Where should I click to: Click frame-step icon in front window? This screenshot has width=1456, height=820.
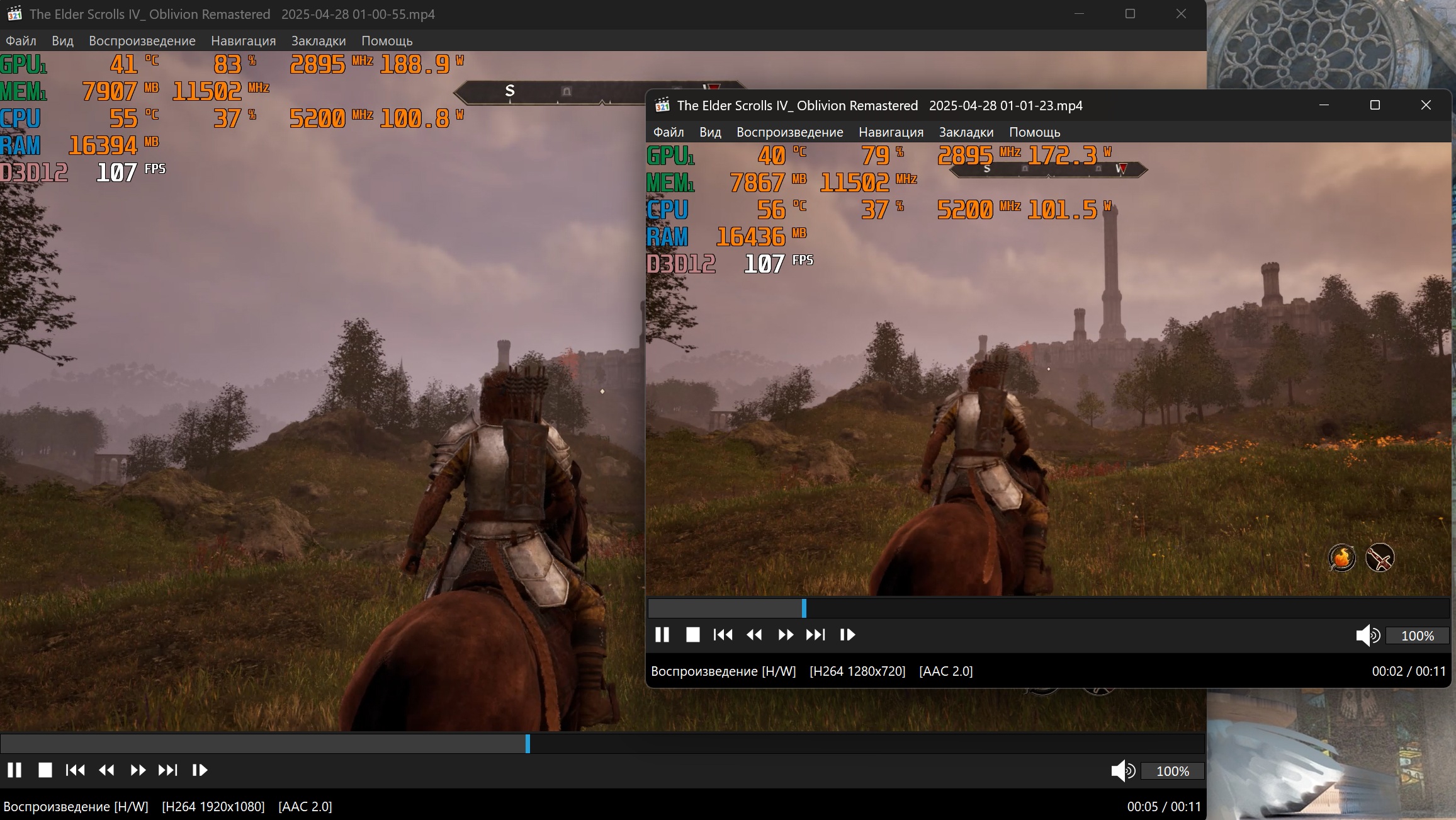click(x=847, y=635)
